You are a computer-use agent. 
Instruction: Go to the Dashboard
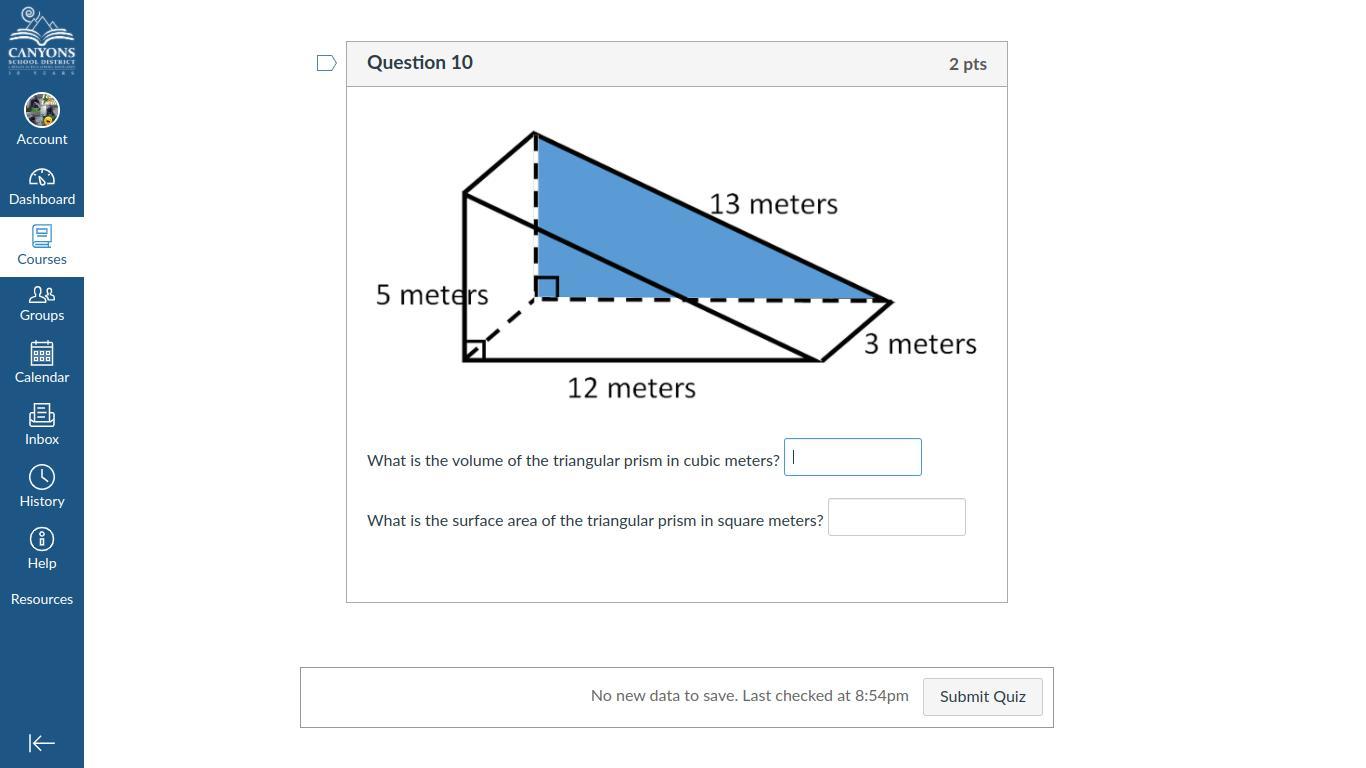pyautogui.click(x=42, y=187)
